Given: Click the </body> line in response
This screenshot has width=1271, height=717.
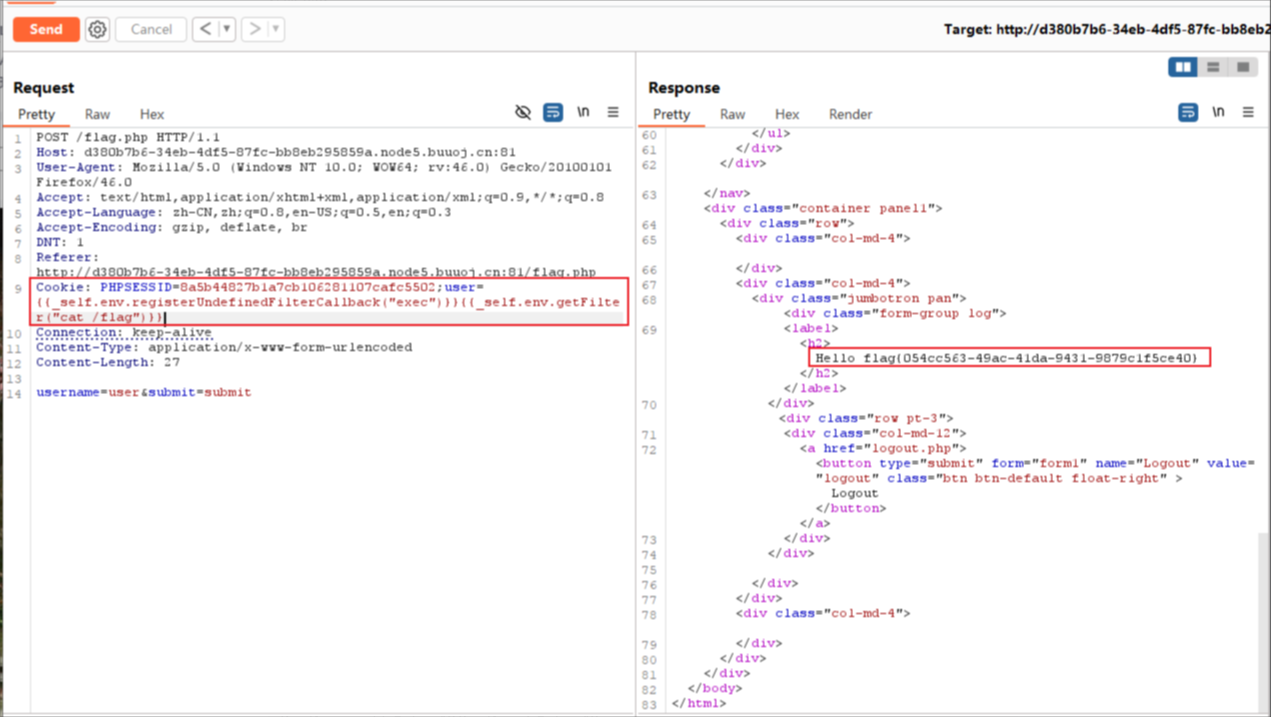Looking at the screenshot, I should pos(715,688).
